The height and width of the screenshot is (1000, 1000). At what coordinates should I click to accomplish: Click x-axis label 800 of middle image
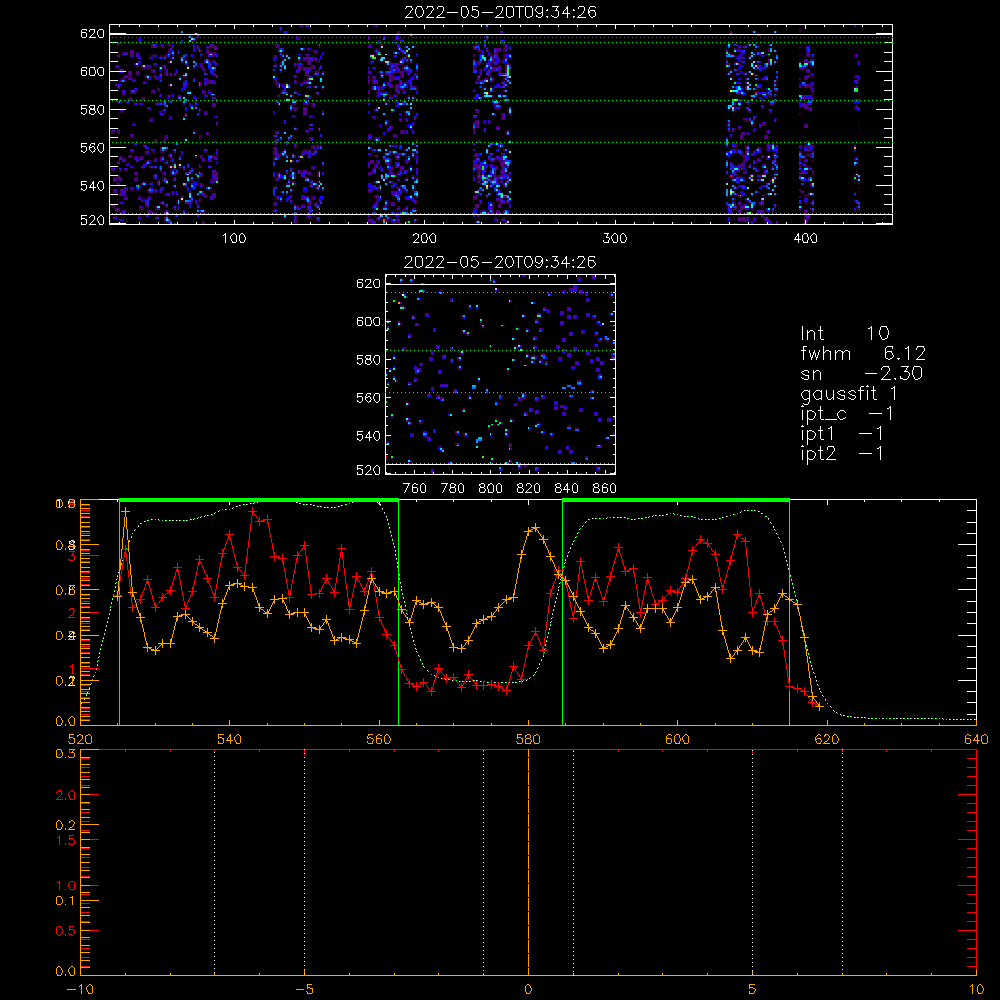[x=490, y=489]
